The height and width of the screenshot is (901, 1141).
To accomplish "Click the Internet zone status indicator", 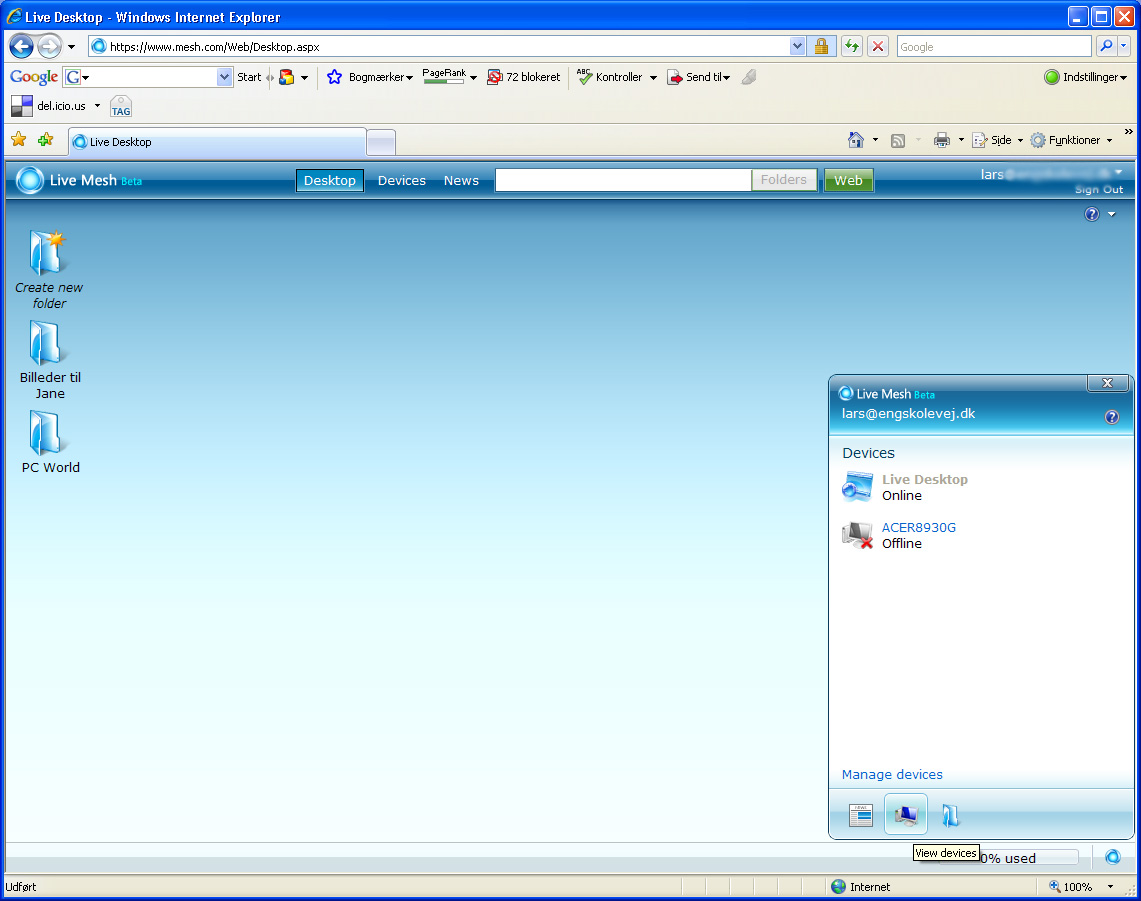I will click(861, 886).
